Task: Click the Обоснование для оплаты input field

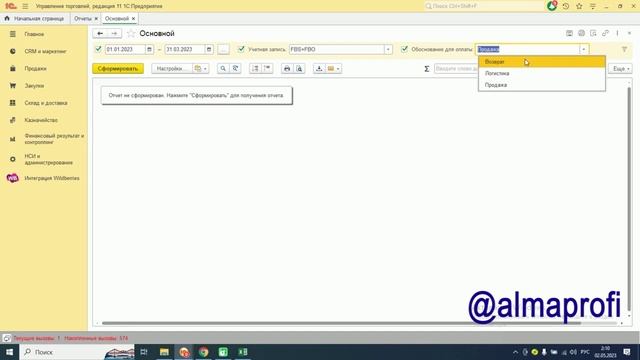Action: (528, 49)
